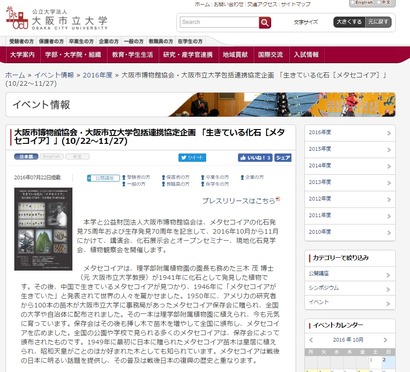Open the 2010年度 sidebar archive row

pyautogui.click(x=350, y=232)
